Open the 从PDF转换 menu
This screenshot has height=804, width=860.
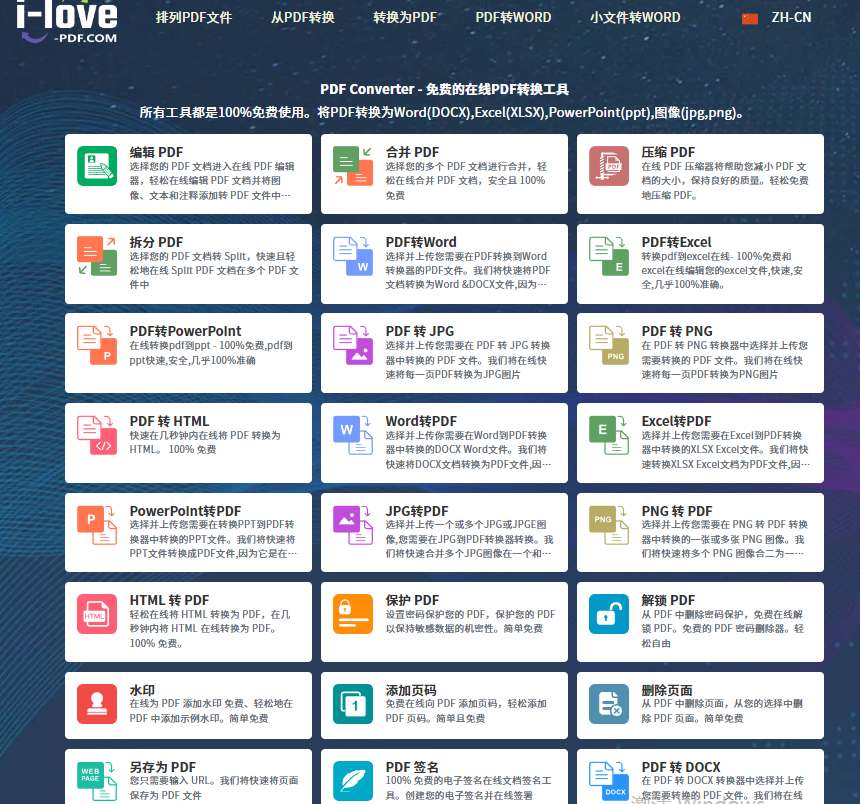tap(303, 18)
